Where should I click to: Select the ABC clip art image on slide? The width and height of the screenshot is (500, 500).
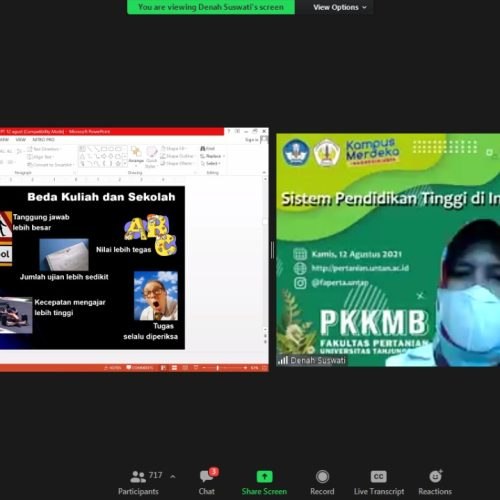point(150,235)
